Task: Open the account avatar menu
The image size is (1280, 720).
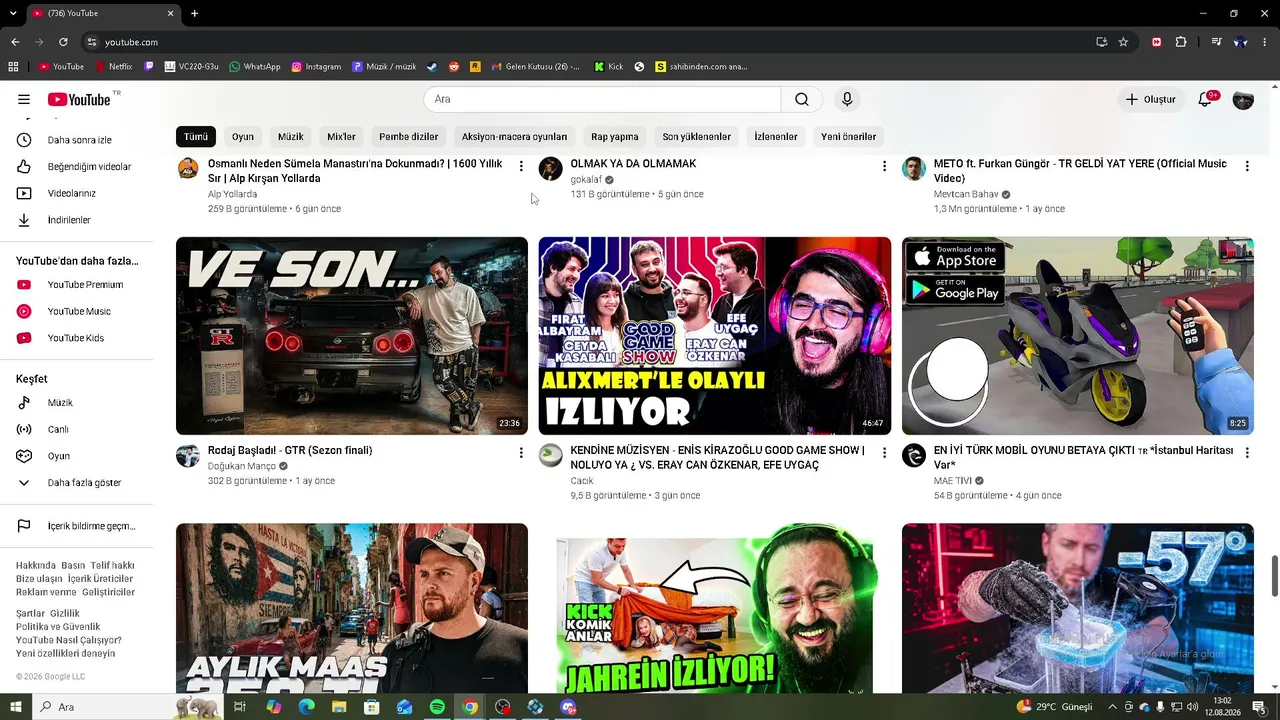Action: coord(1243,99)
